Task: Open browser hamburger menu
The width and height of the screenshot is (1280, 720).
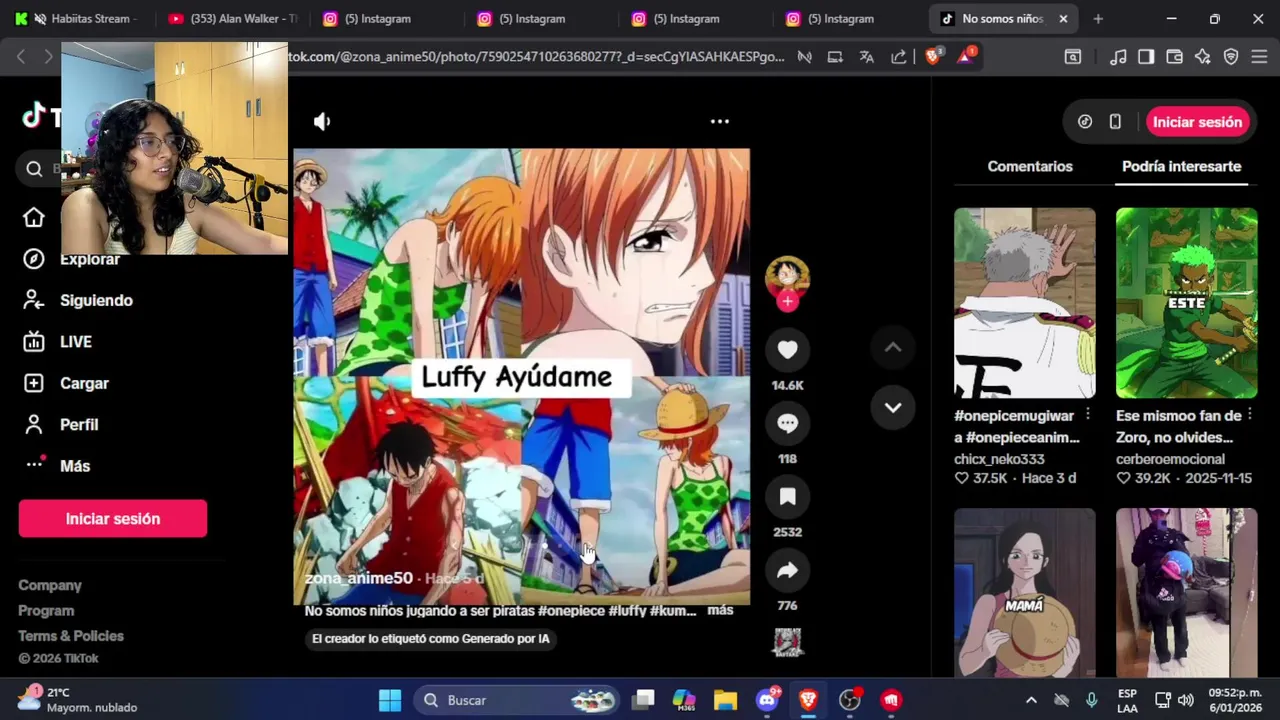Action: [1259, 57]
